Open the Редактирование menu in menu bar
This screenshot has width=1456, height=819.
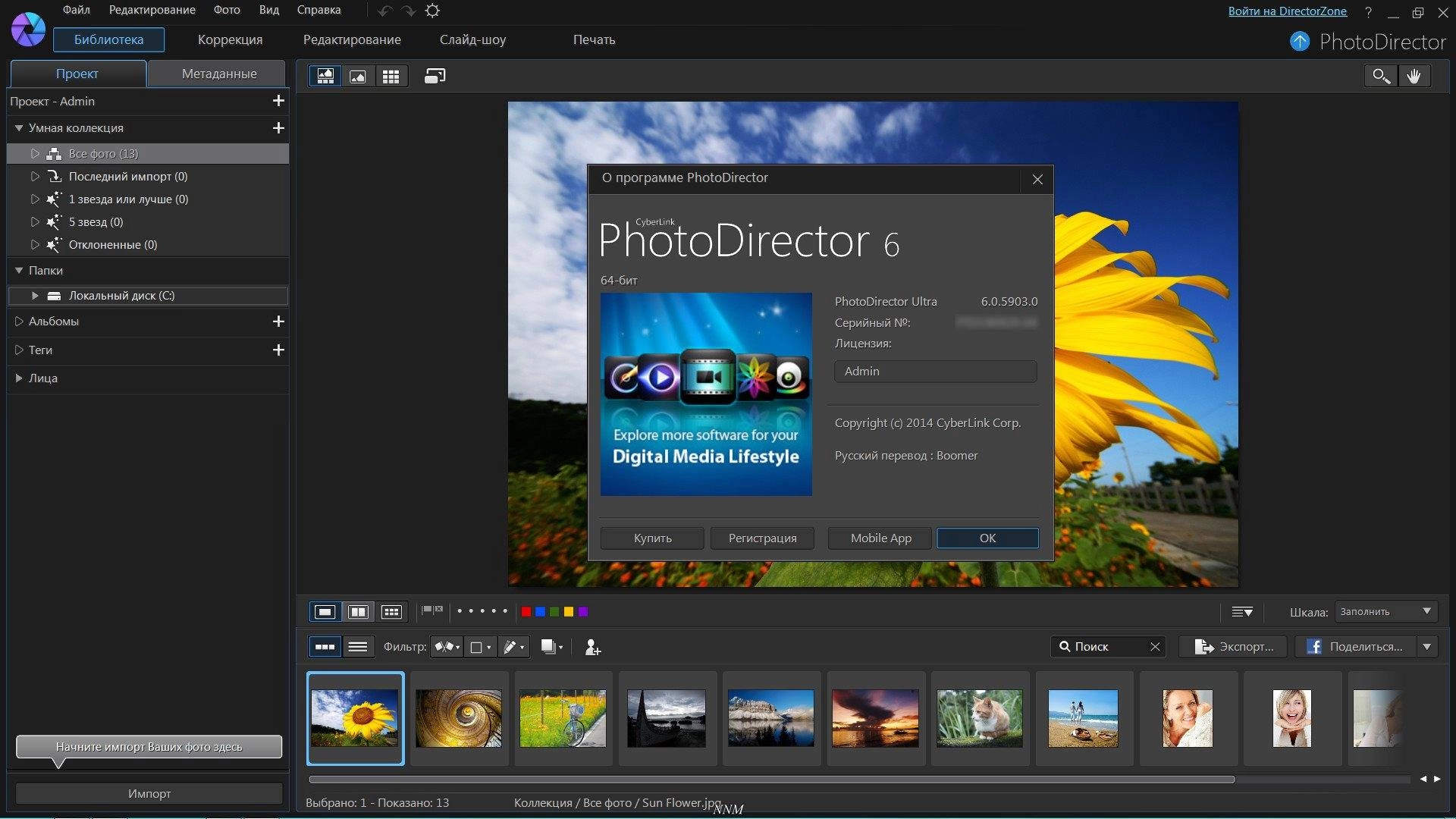[x=152, y=10]
